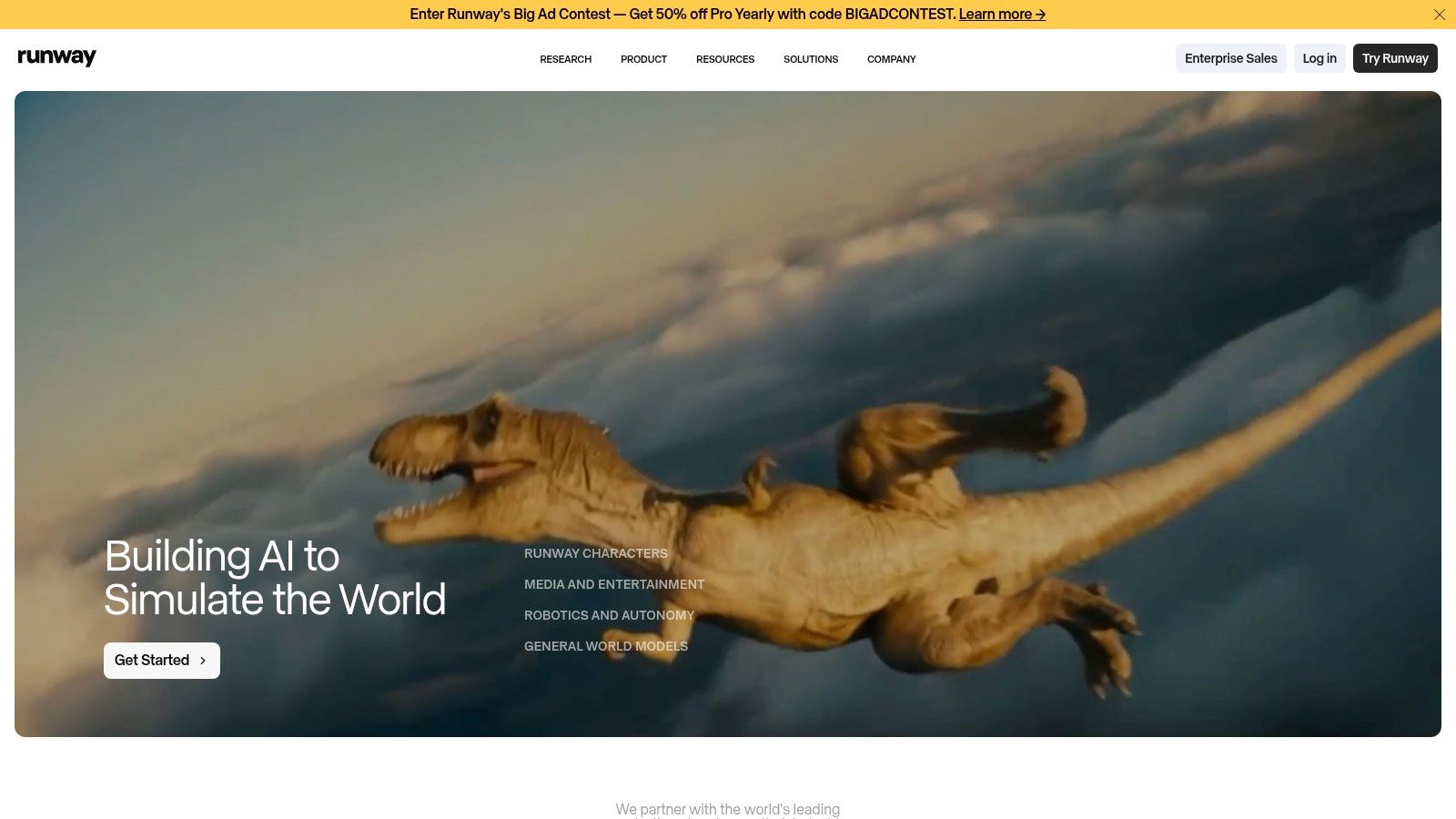This screenshot has height=819, width=1456.
Task: Open the Company menu
Action: (892, 59)
